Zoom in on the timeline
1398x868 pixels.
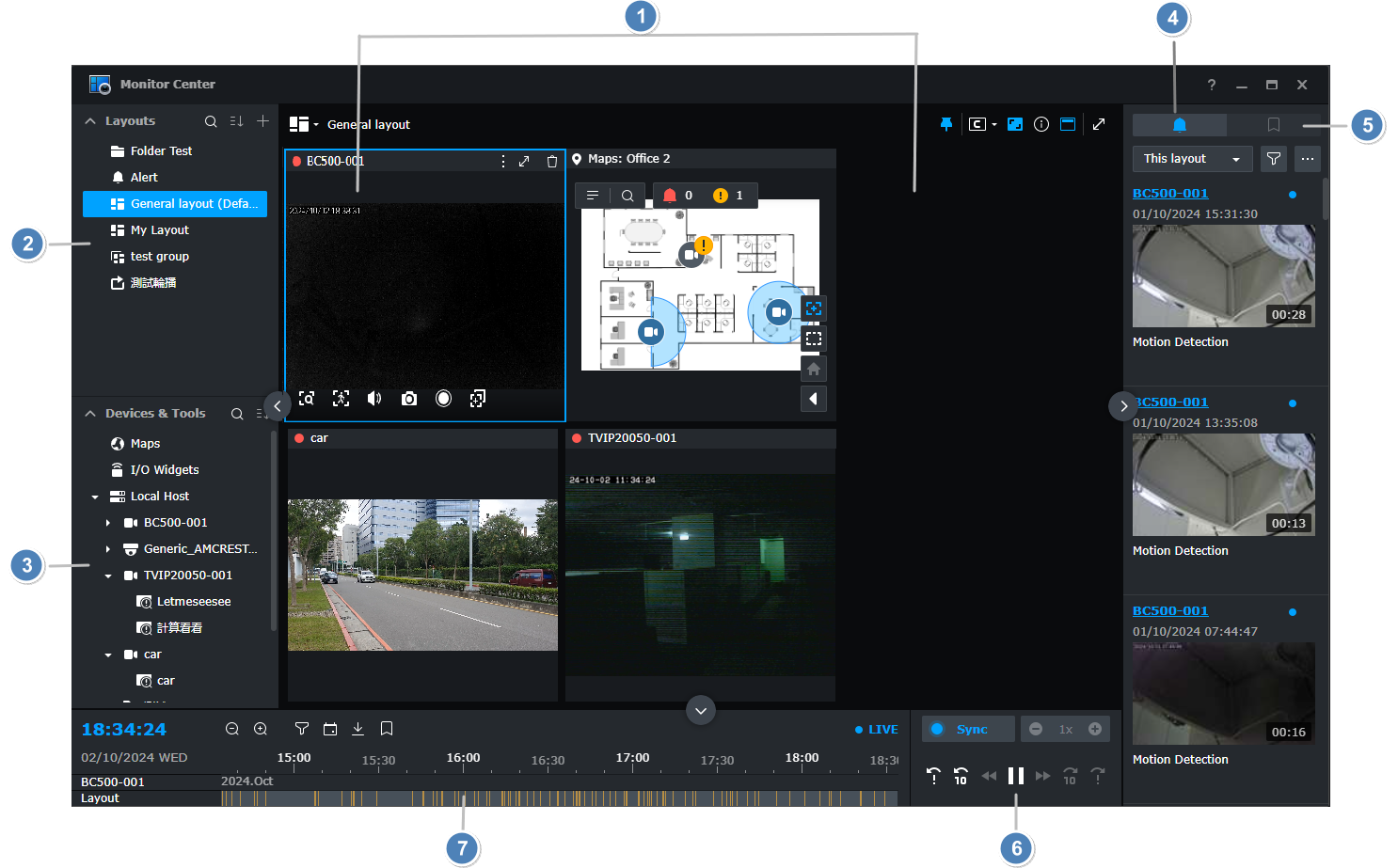pos(261,729)
